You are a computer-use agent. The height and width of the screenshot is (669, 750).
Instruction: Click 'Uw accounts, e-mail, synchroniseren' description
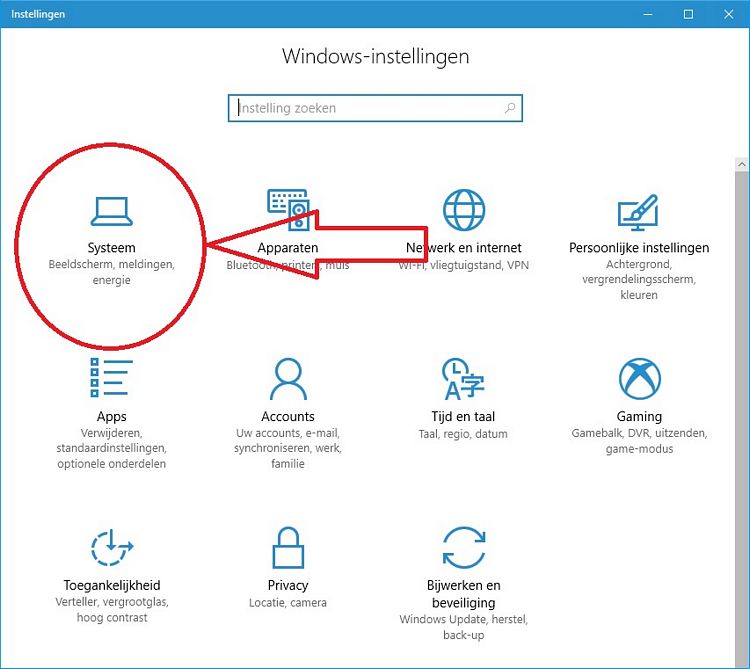click(x=288, y=448)
